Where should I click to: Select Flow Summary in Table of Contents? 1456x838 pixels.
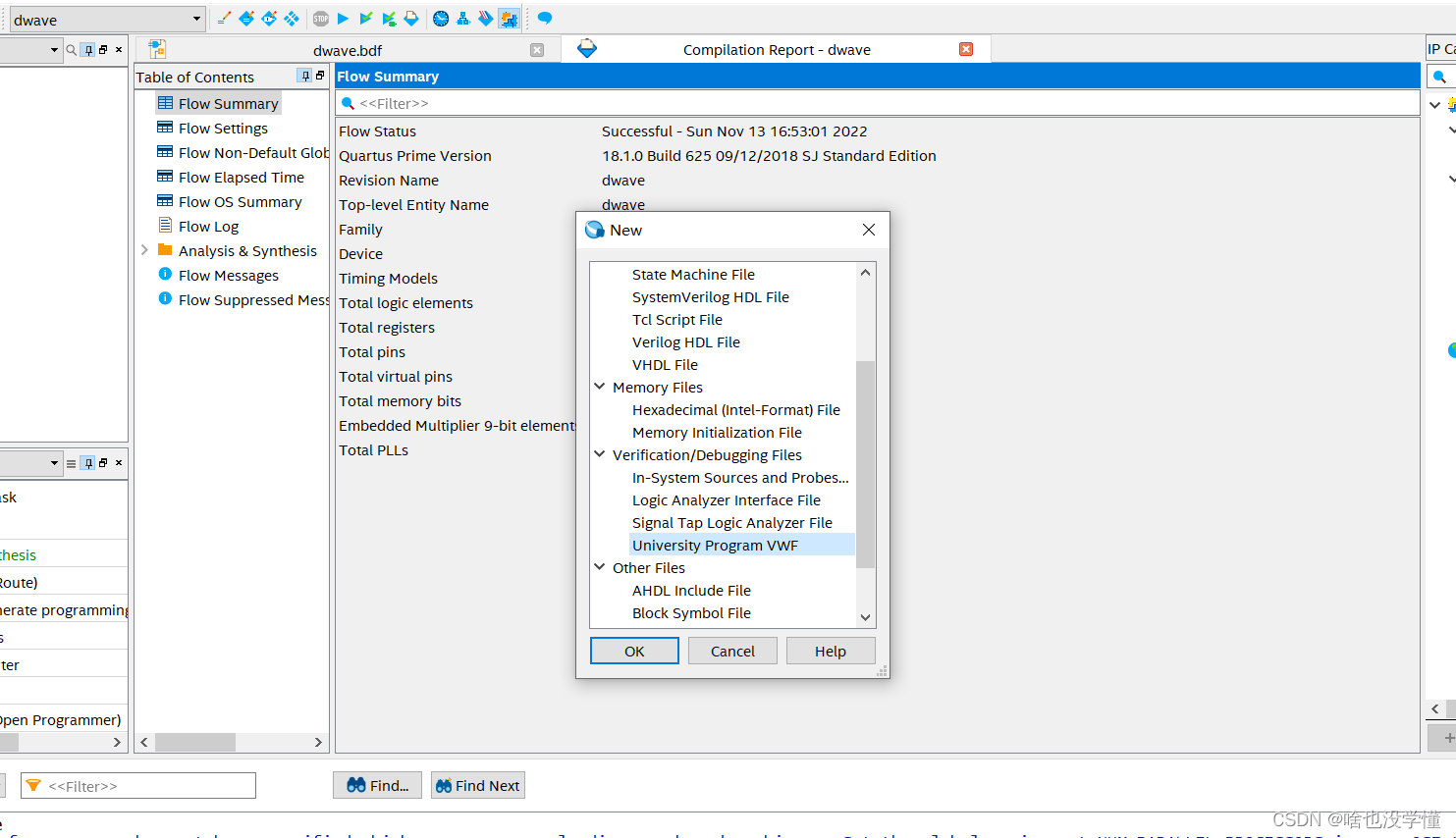pyautogui.click(x=218, y=103)
